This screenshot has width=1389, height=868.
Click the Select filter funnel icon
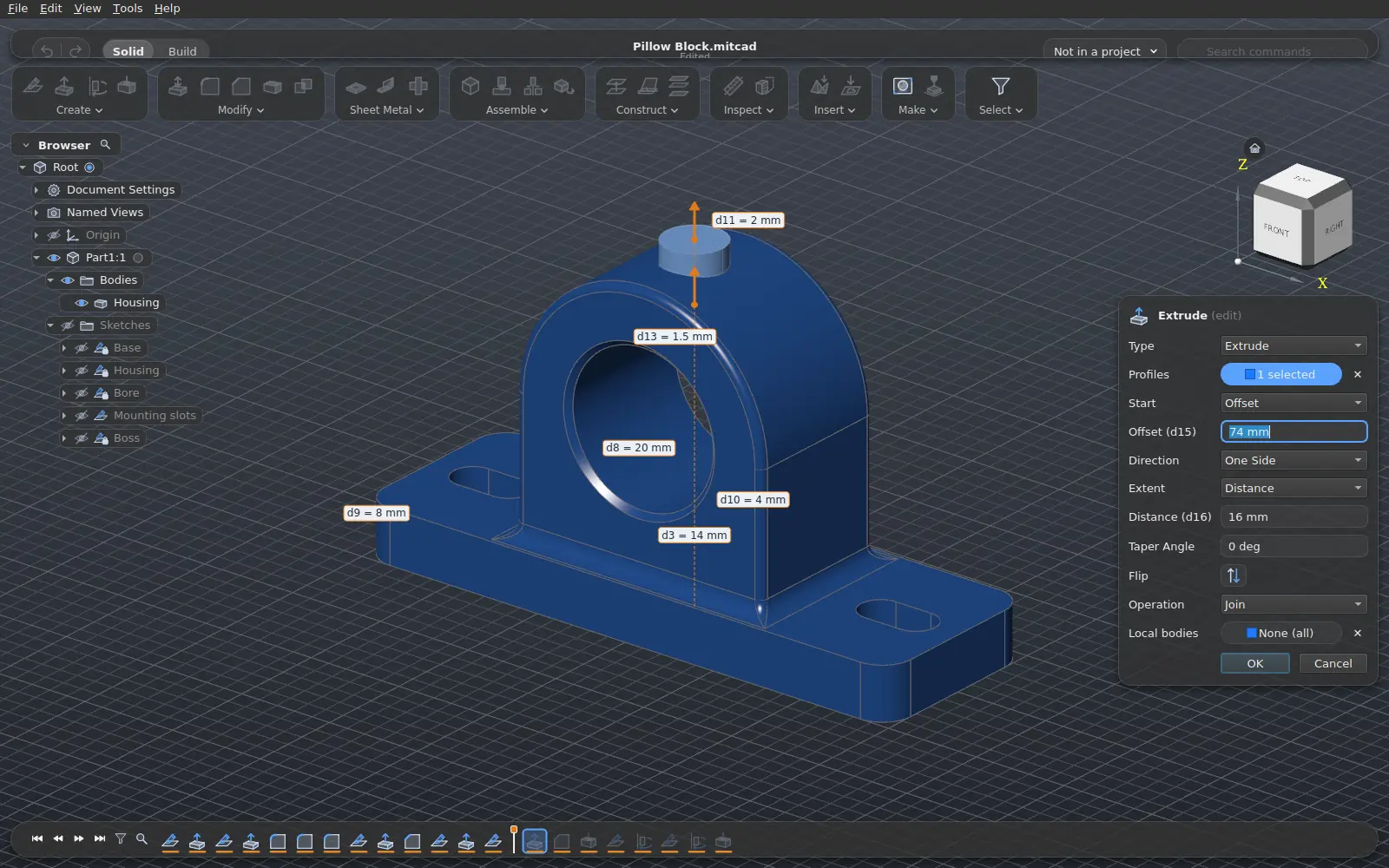(x=1000, y=86)
